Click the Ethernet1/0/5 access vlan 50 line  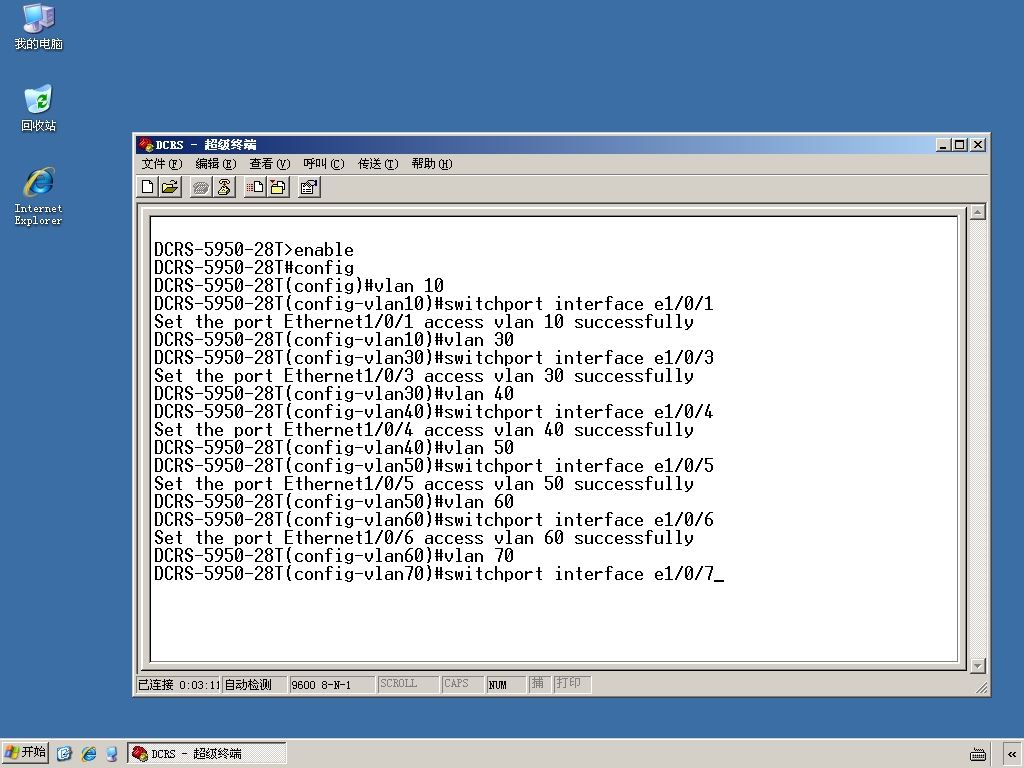tap(424, 484)
